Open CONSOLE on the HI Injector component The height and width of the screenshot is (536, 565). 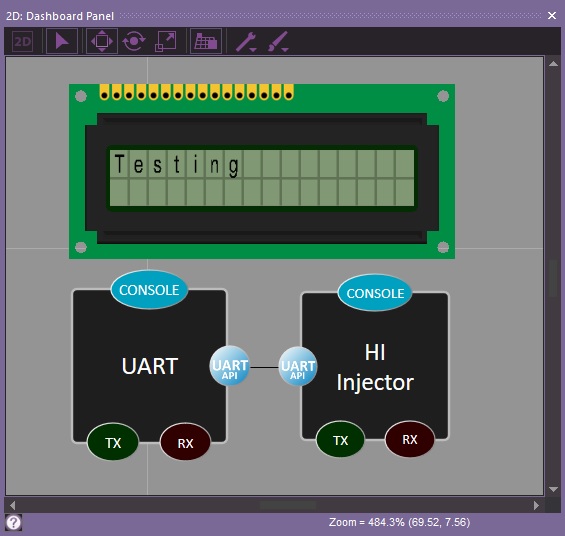point(375,293)
